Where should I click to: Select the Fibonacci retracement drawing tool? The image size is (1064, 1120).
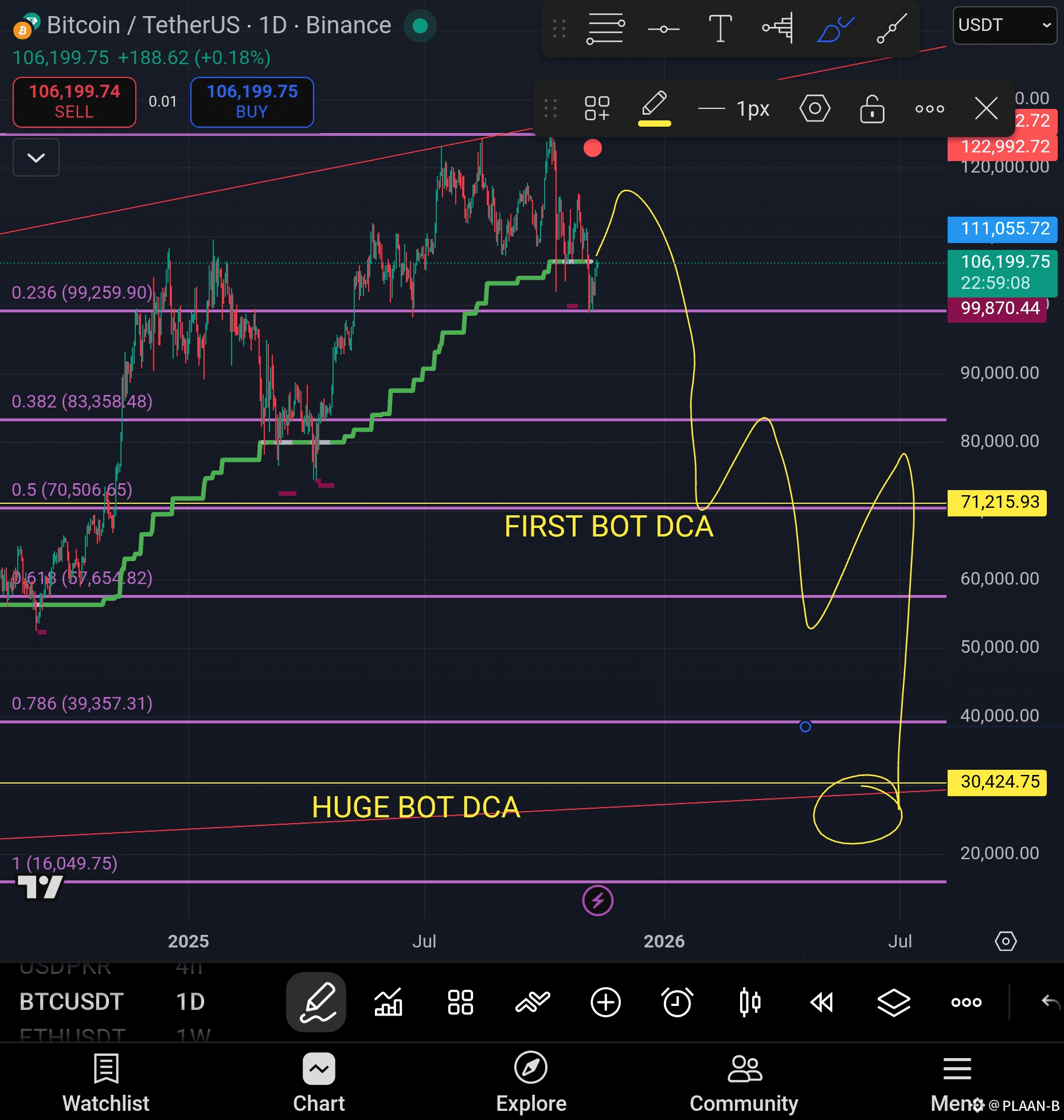tap(605, 28)
